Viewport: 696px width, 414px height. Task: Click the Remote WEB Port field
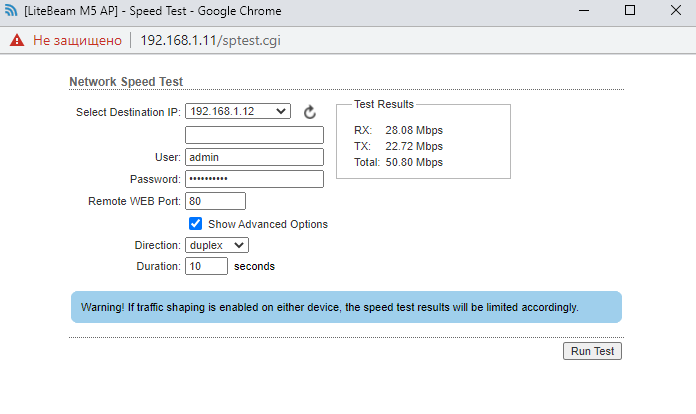click(x=215, y=201)
